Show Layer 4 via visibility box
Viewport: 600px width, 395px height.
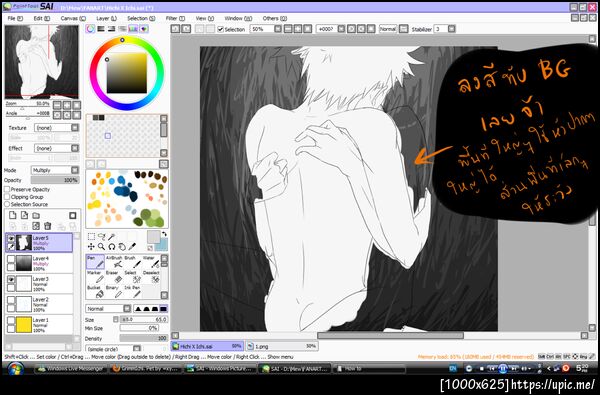click(x=11, y=260)
